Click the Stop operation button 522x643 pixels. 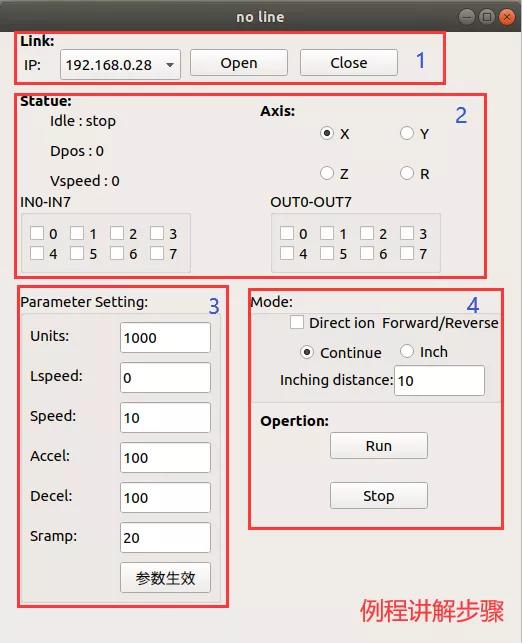coord(378,496)
